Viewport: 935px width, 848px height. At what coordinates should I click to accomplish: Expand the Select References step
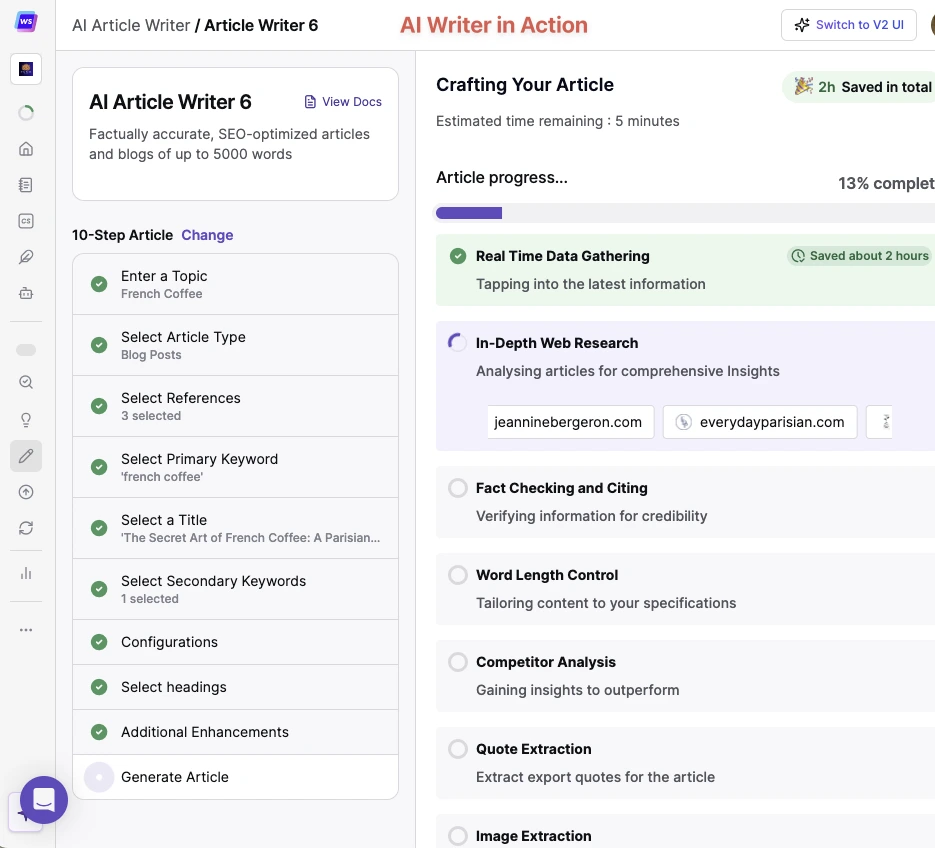coord(235,406)
